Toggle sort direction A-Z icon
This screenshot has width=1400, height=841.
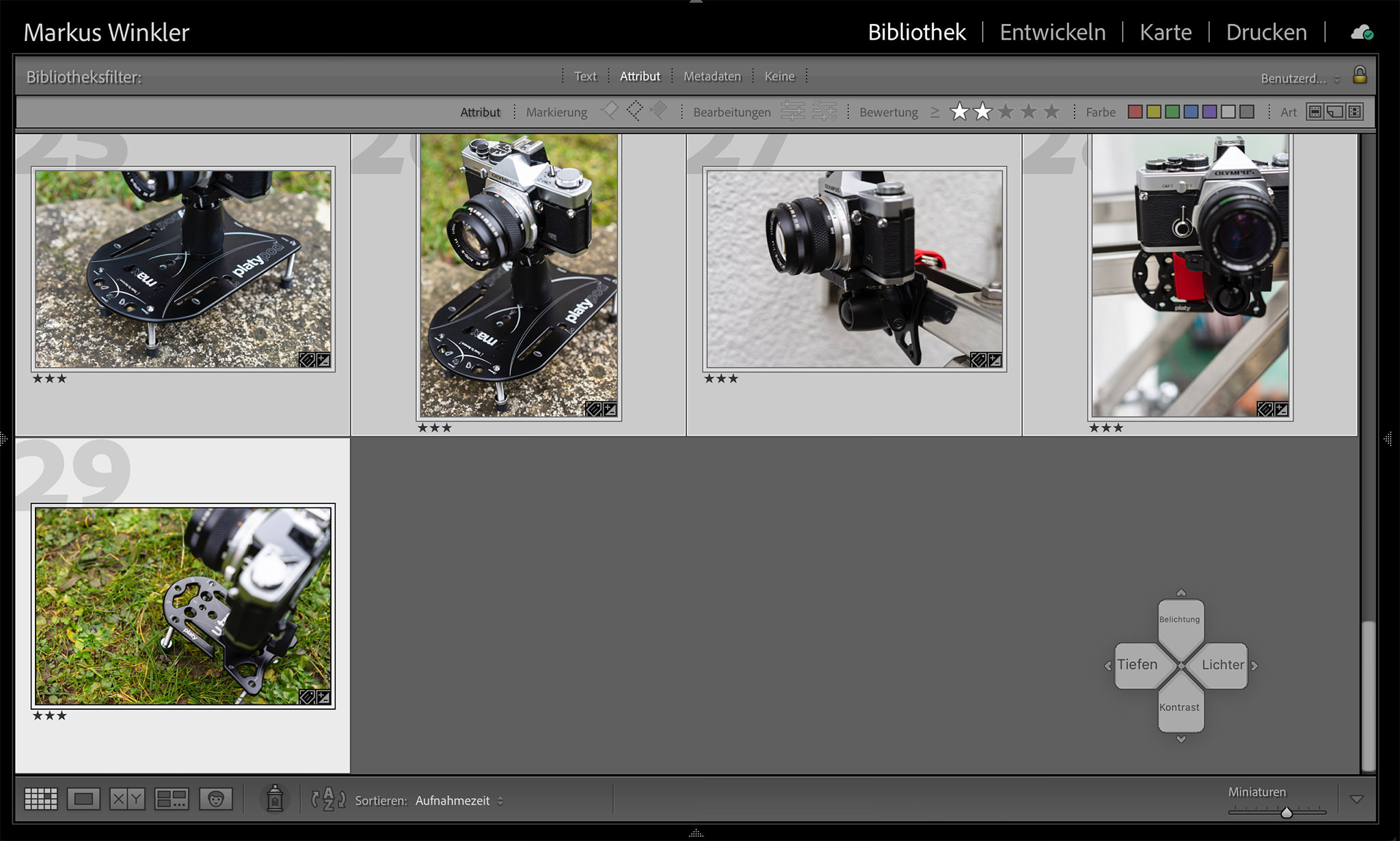tap(328, 799)
